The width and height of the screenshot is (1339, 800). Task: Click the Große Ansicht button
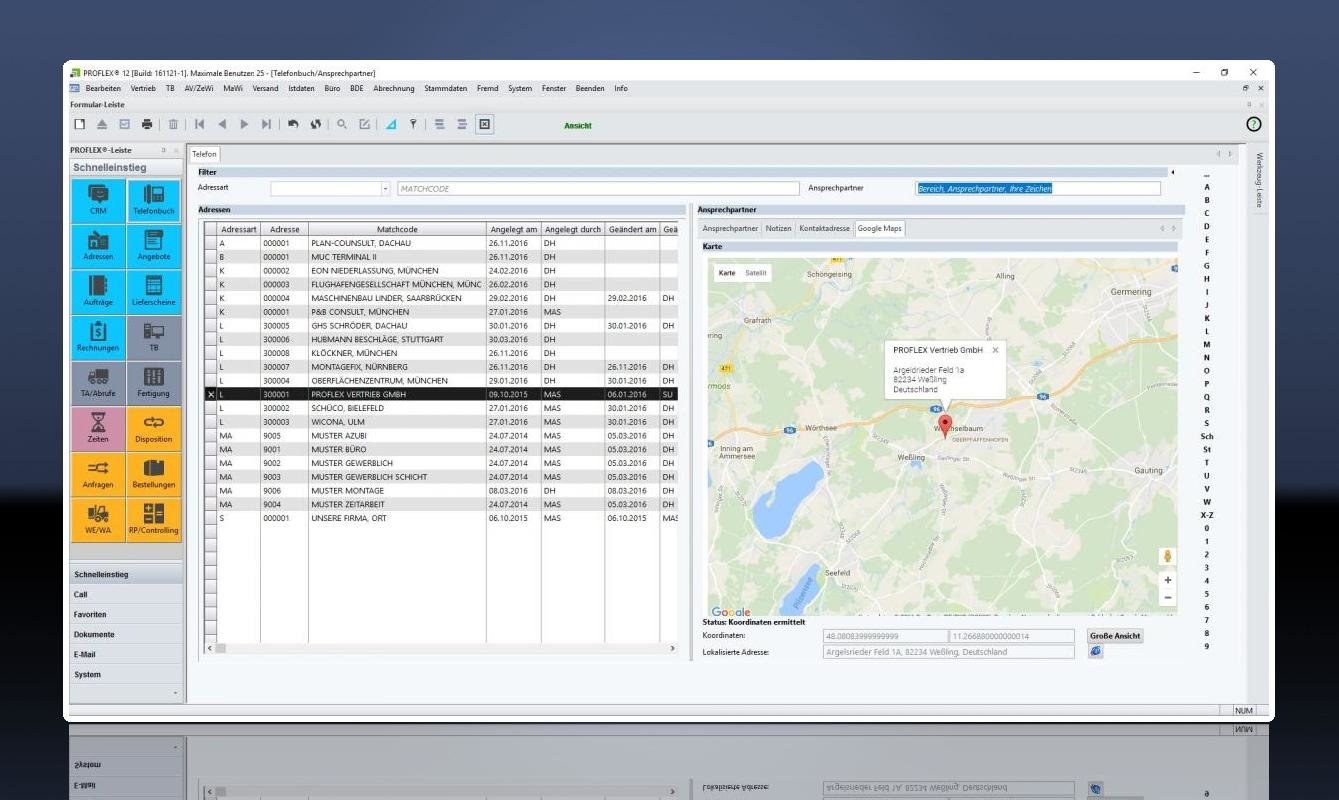(x=1115, y=636)
